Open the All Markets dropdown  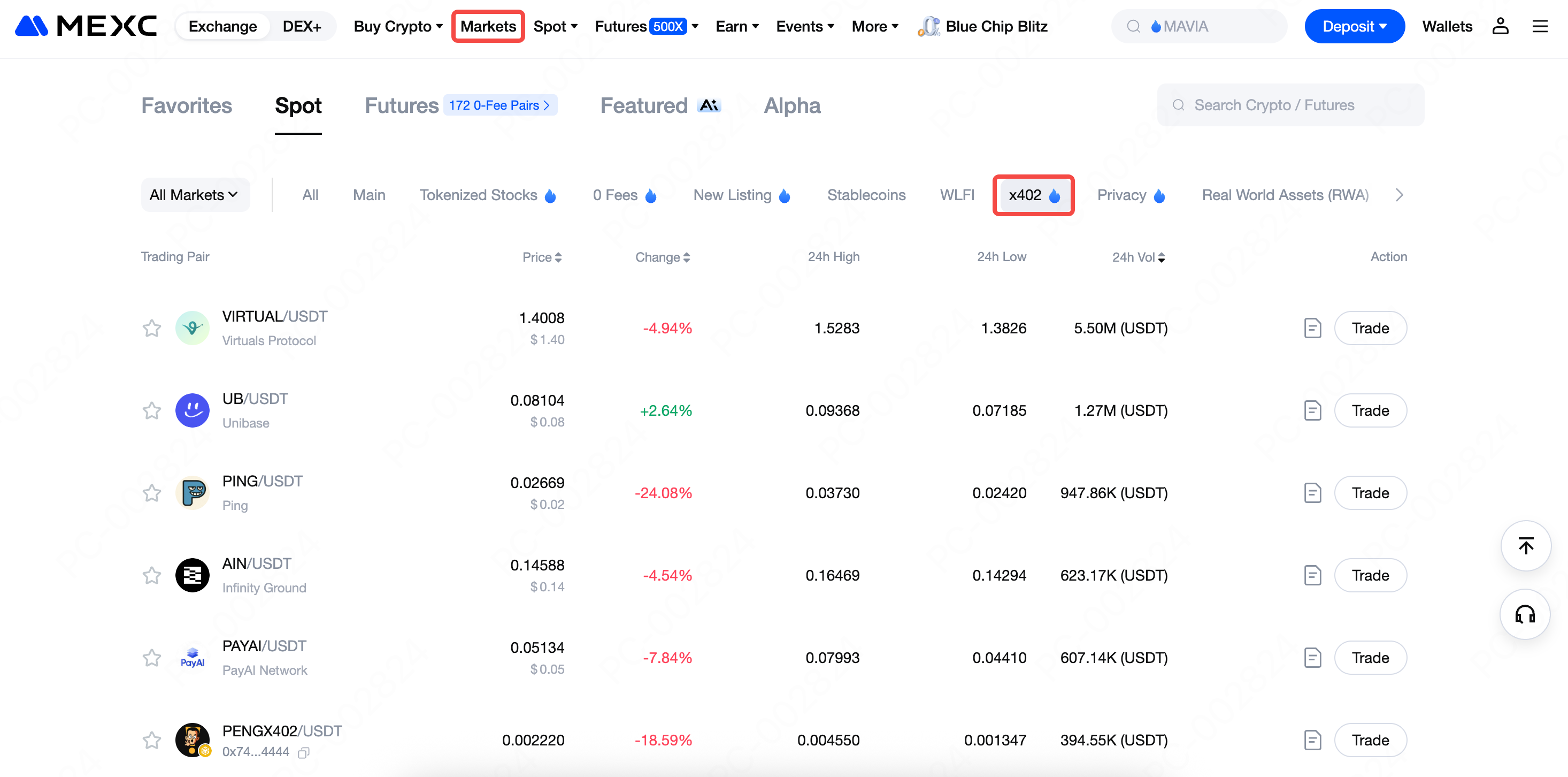pyautogui.click(x=195, y=194)
